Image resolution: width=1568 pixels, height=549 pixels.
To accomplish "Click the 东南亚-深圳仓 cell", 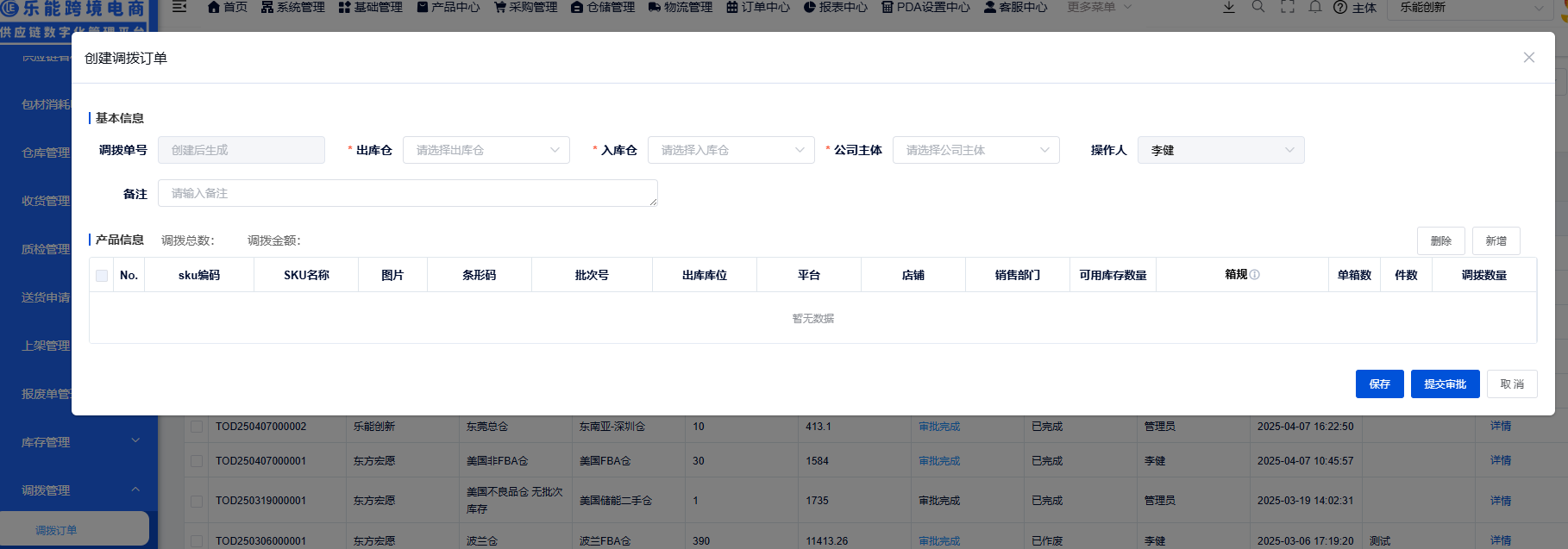I will pyautogui.click(x=612, y=427).
